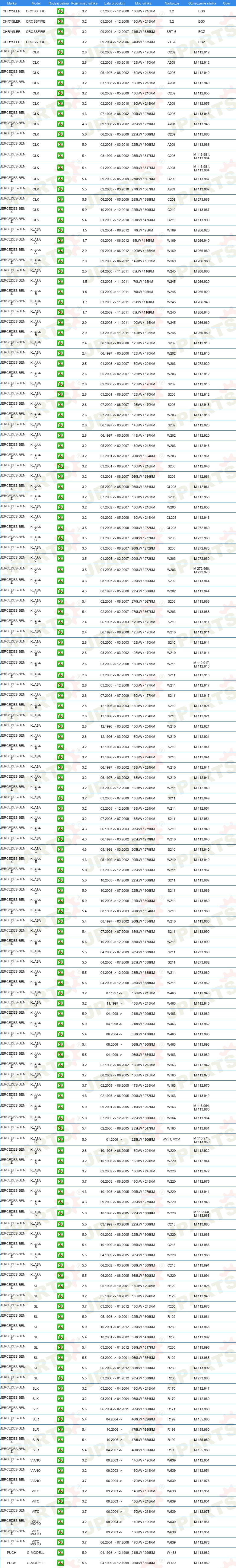Image resolution: width=236 pixels, height=1568 pixels.
Task: Click fuel icon in M 272.920 row
Action: (x=60, y=363)
